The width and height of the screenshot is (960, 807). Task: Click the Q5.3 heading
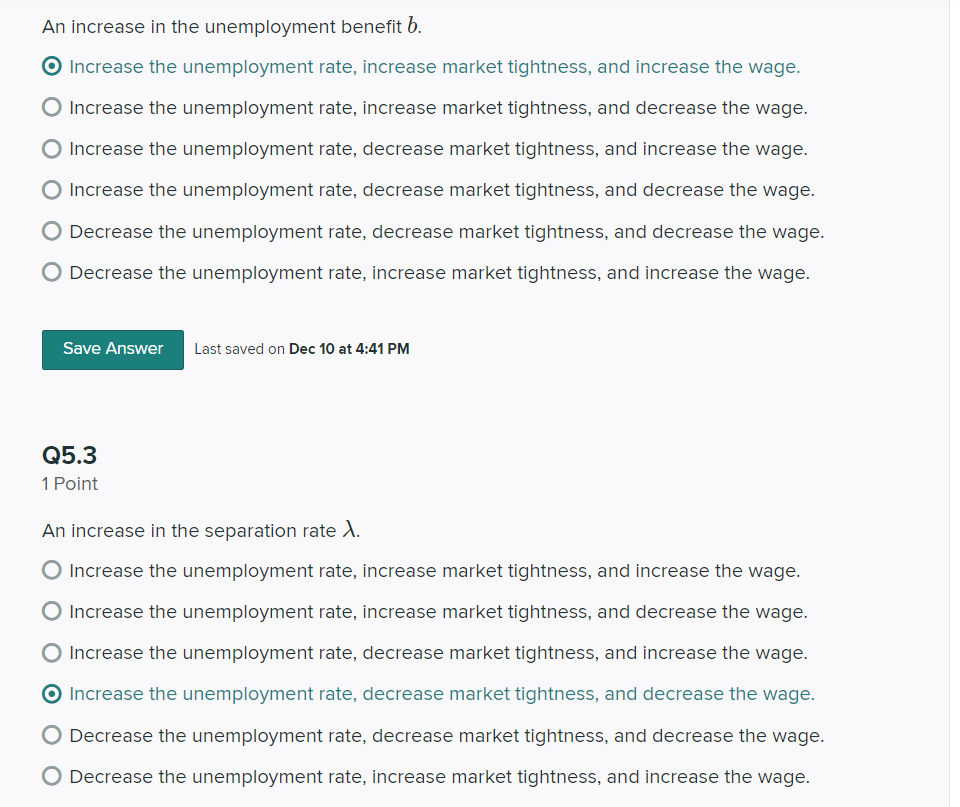click(x=69, y=455)
